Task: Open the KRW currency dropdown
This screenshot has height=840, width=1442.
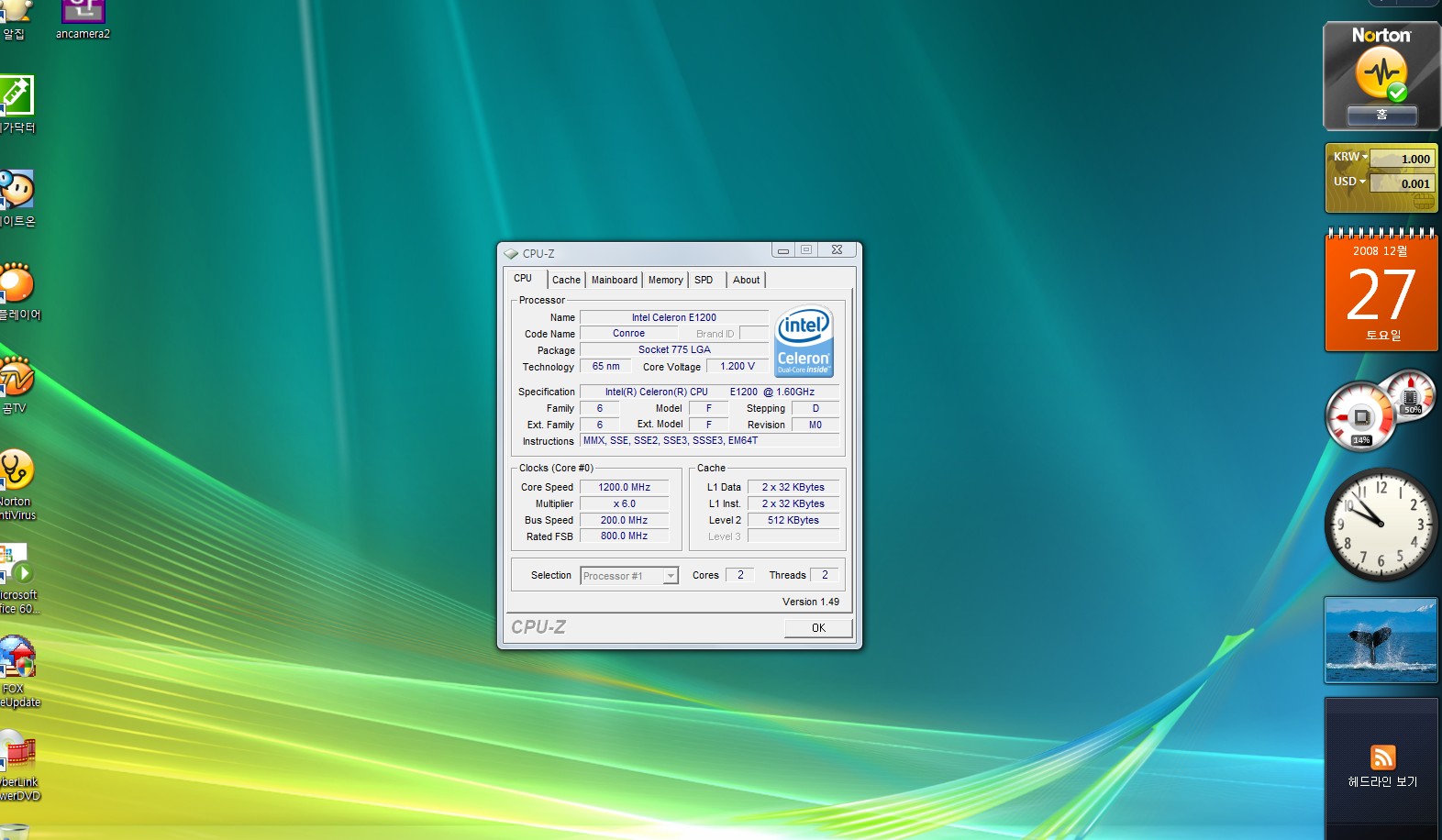Action: (1351, 157)
